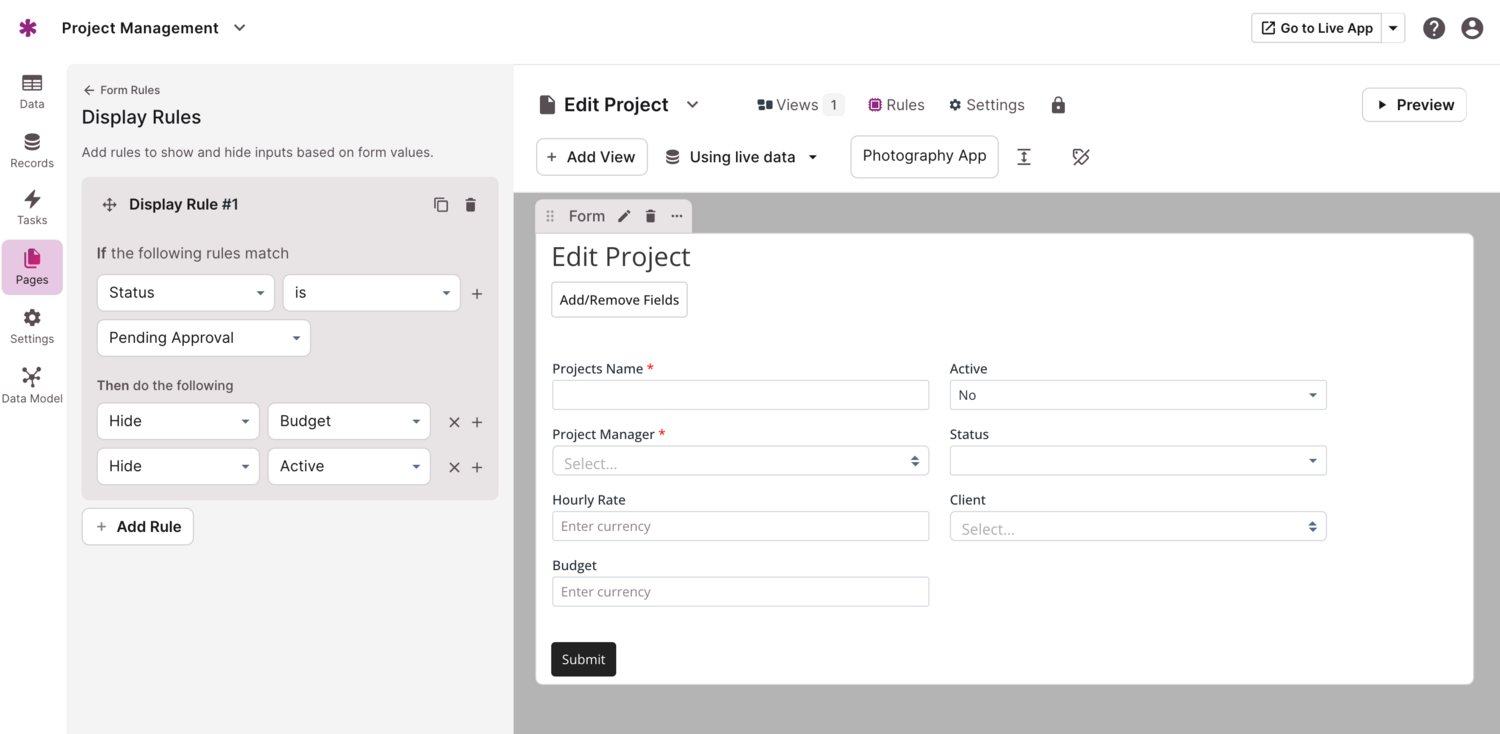Click the lock icon beside Settings
The width and height of the screenshot is (1500, 734).
(1058, 105)
